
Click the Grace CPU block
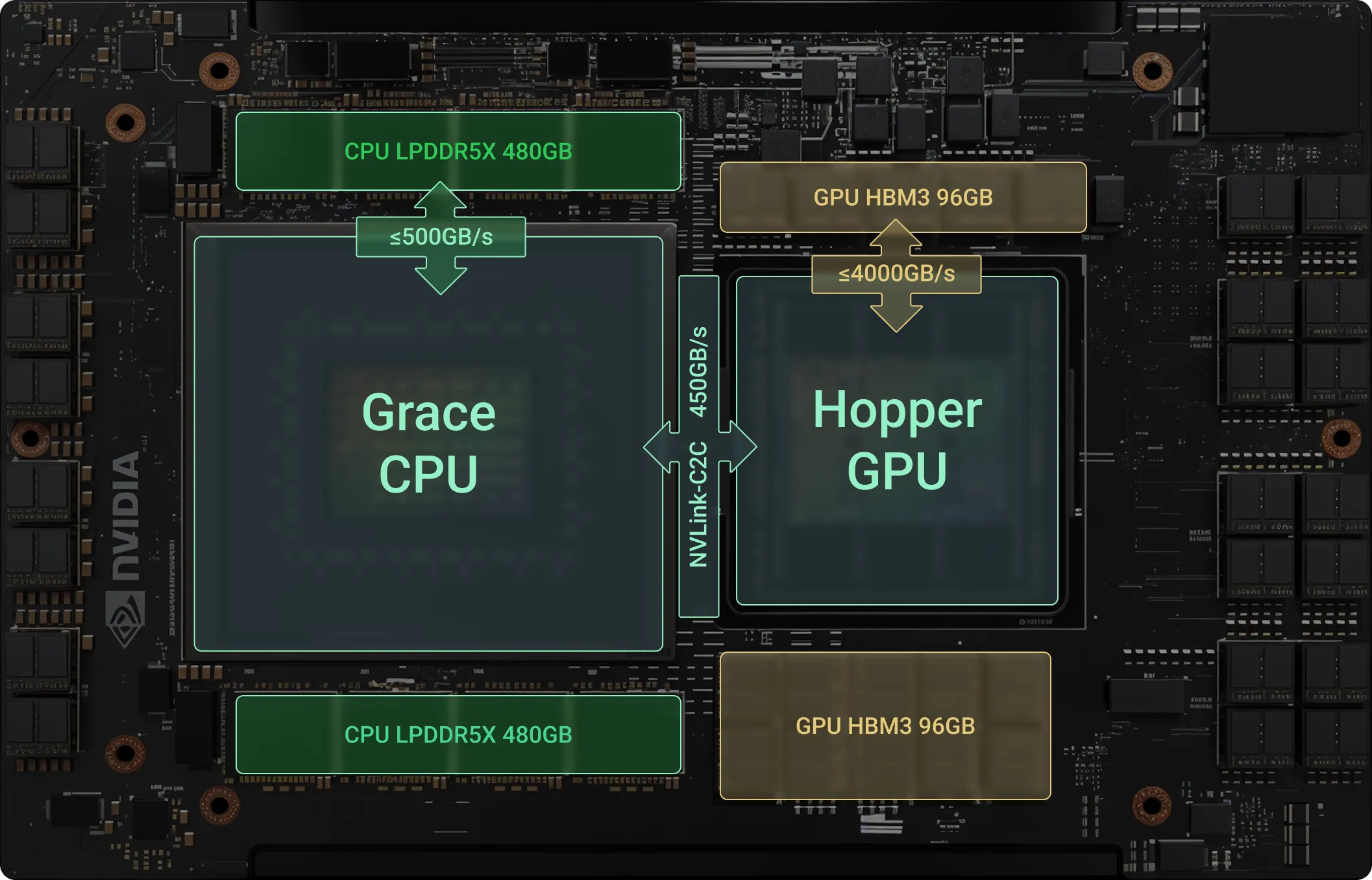point(428,444)
